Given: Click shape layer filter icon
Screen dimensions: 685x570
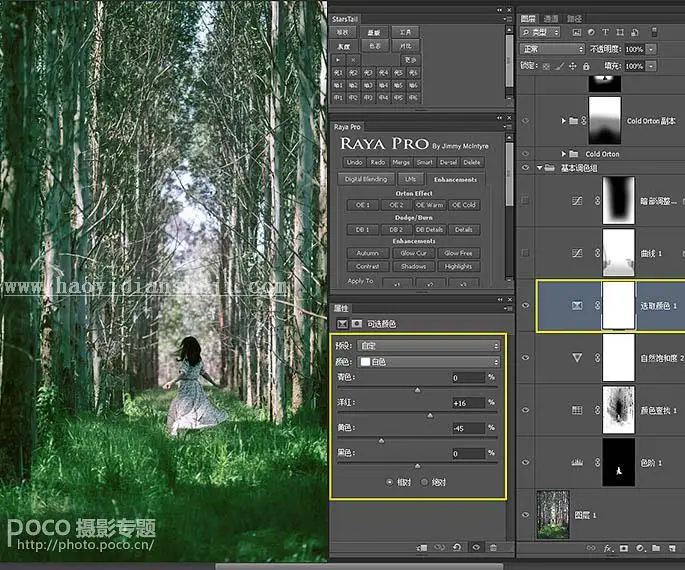Looking at the screenshot, I should pos(620,32).
